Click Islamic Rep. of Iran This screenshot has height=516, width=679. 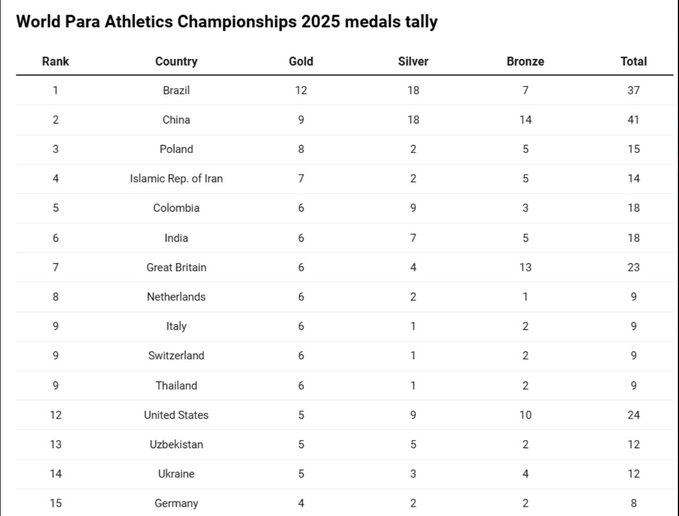(x=176, y=179)
